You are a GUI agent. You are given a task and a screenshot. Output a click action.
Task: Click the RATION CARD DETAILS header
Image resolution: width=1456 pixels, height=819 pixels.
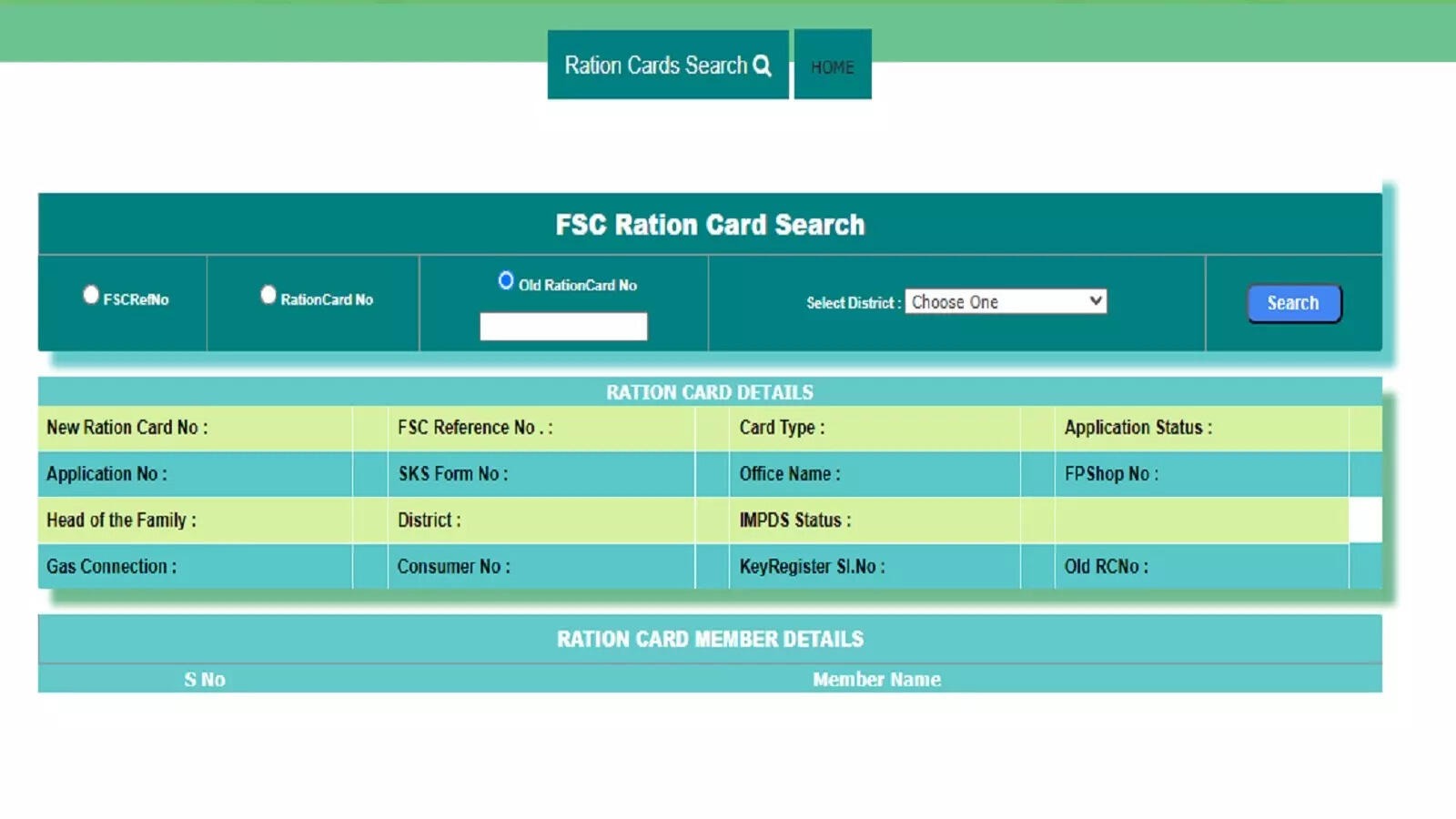pyautogui.click(x=710, y=392)
